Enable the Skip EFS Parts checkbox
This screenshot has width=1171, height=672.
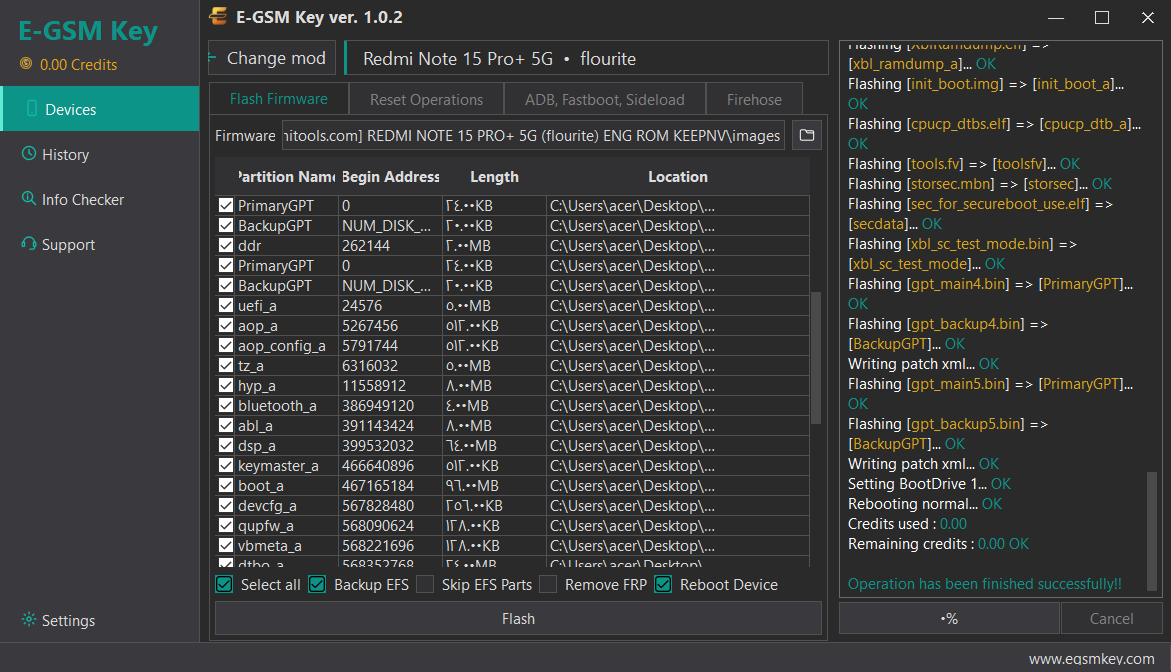(425, 585)
